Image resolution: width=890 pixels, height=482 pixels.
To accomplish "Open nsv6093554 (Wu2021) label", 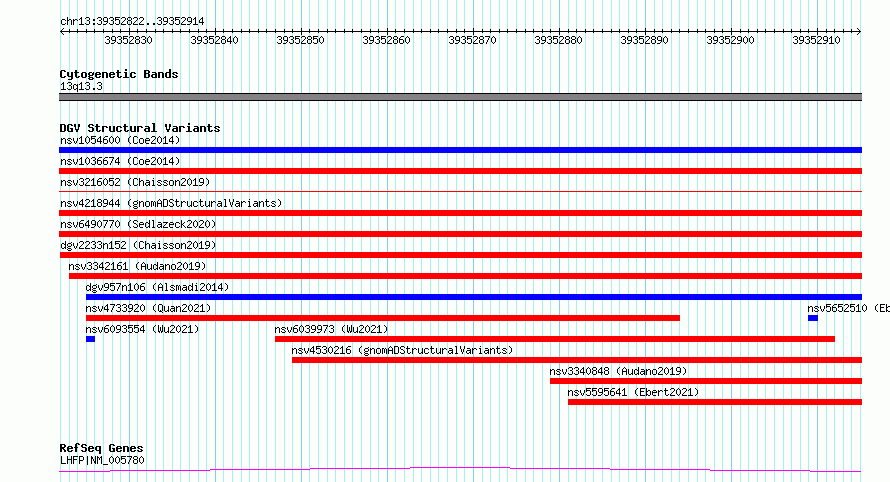I will pos(142,329).
